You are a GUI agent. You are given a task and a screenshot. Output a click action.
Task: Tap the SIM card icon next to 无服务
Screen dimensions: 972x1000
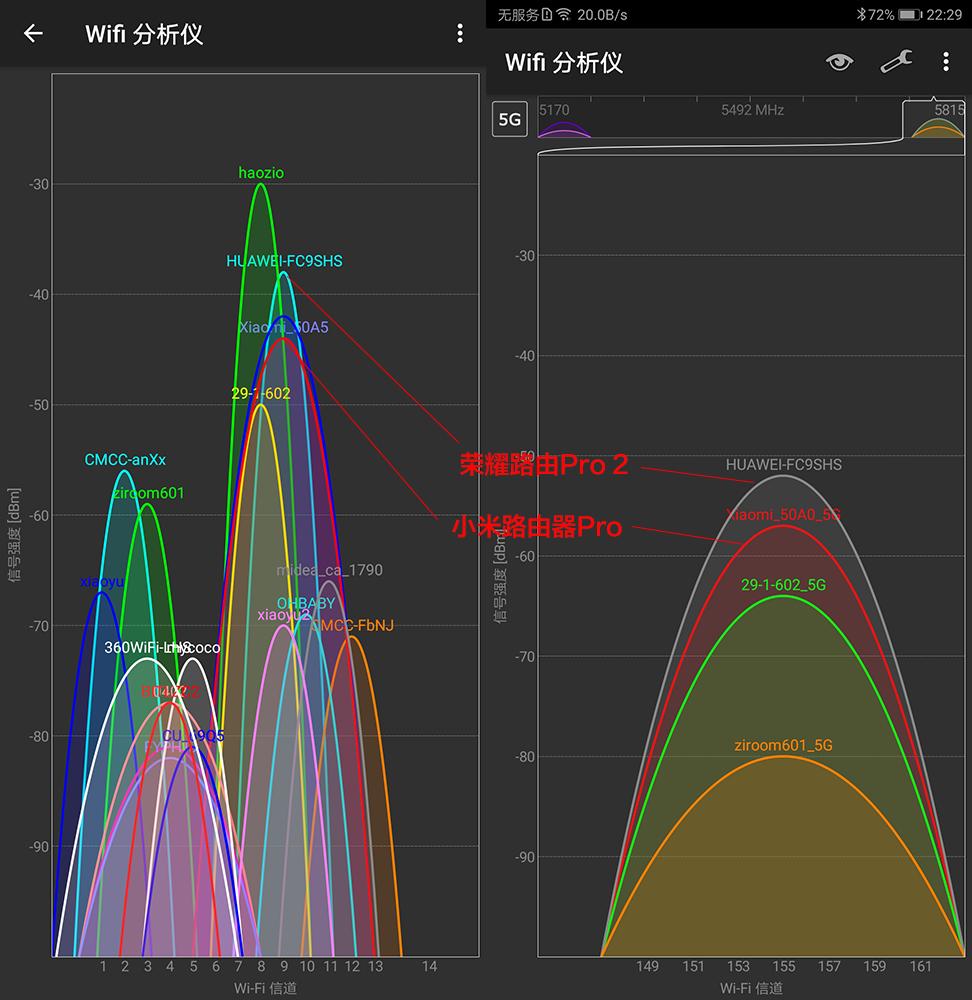point(545,14)
